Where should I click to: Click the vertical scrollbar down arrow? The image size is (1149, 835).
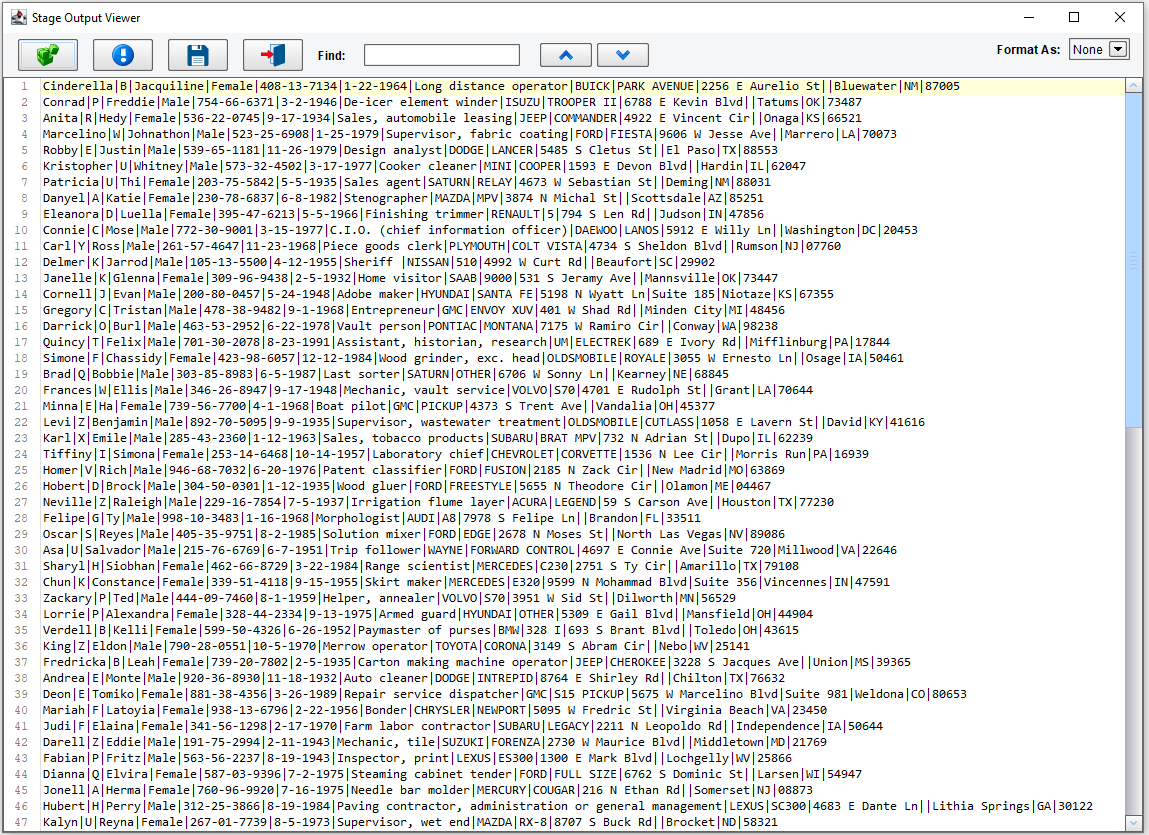(1133, 823)
